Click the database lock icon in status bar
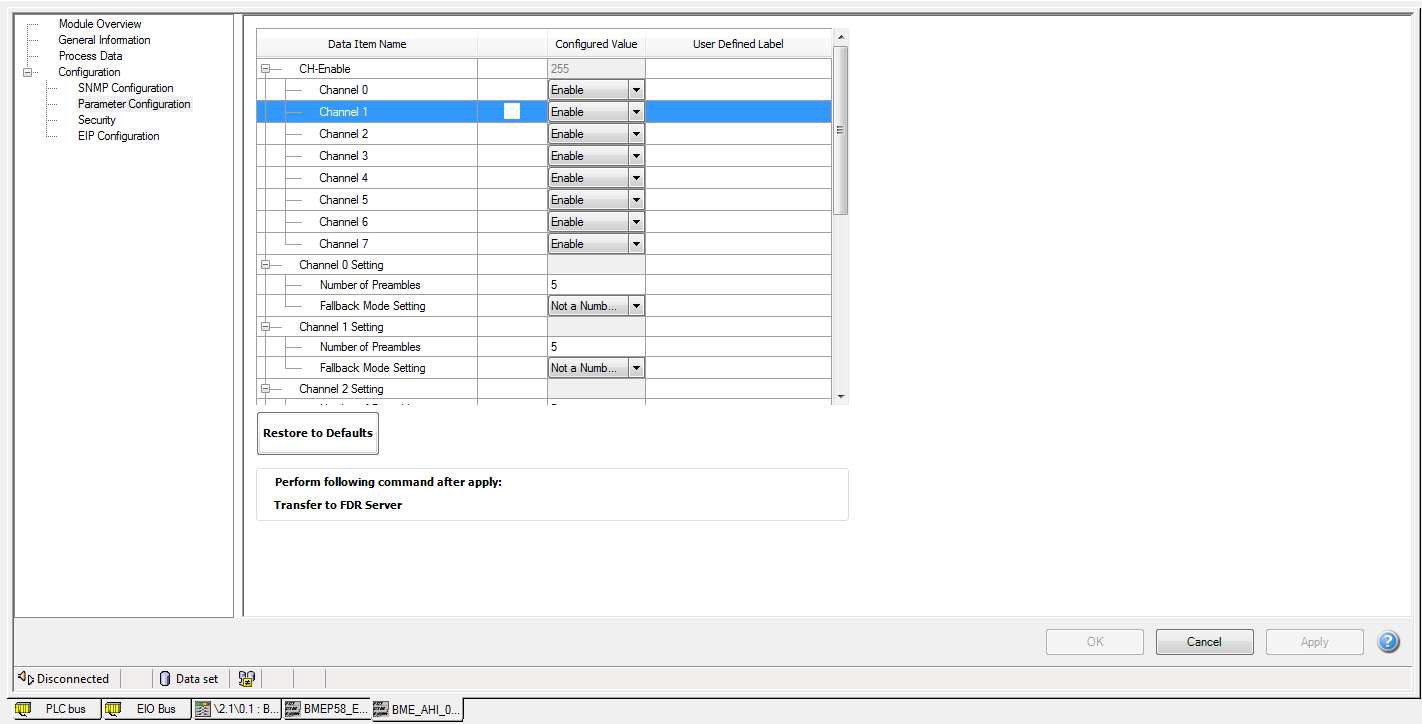Viewport: 1422px width, 724px height. coord(247,678)
